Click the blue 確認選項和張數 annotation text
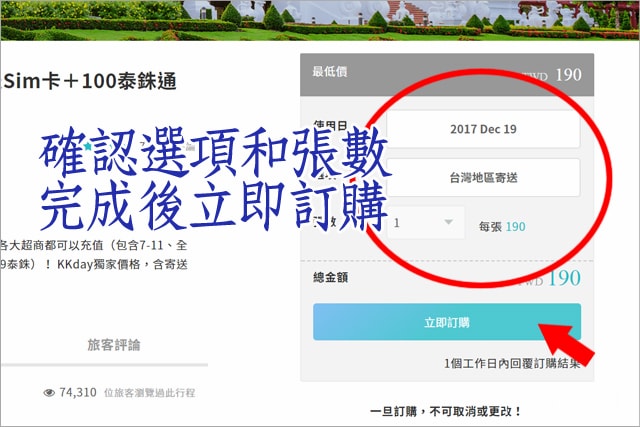This screenshot has width=640, height=427. click(213, 154)
